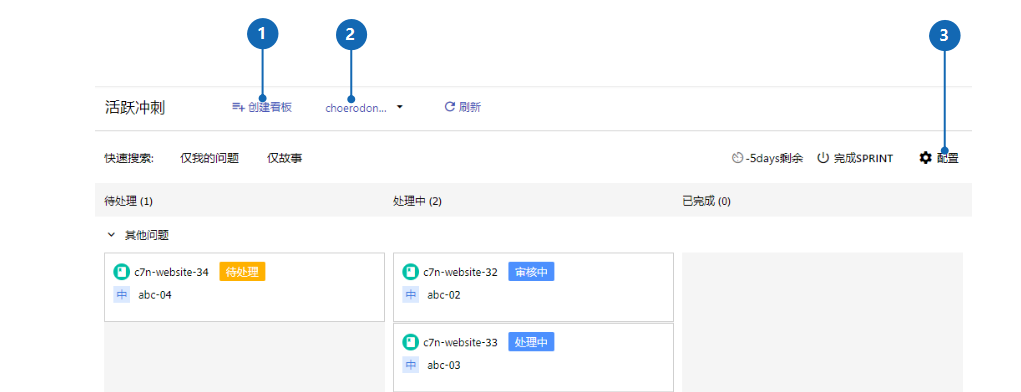Open issue link c7n-website-32

pos(460,272)
